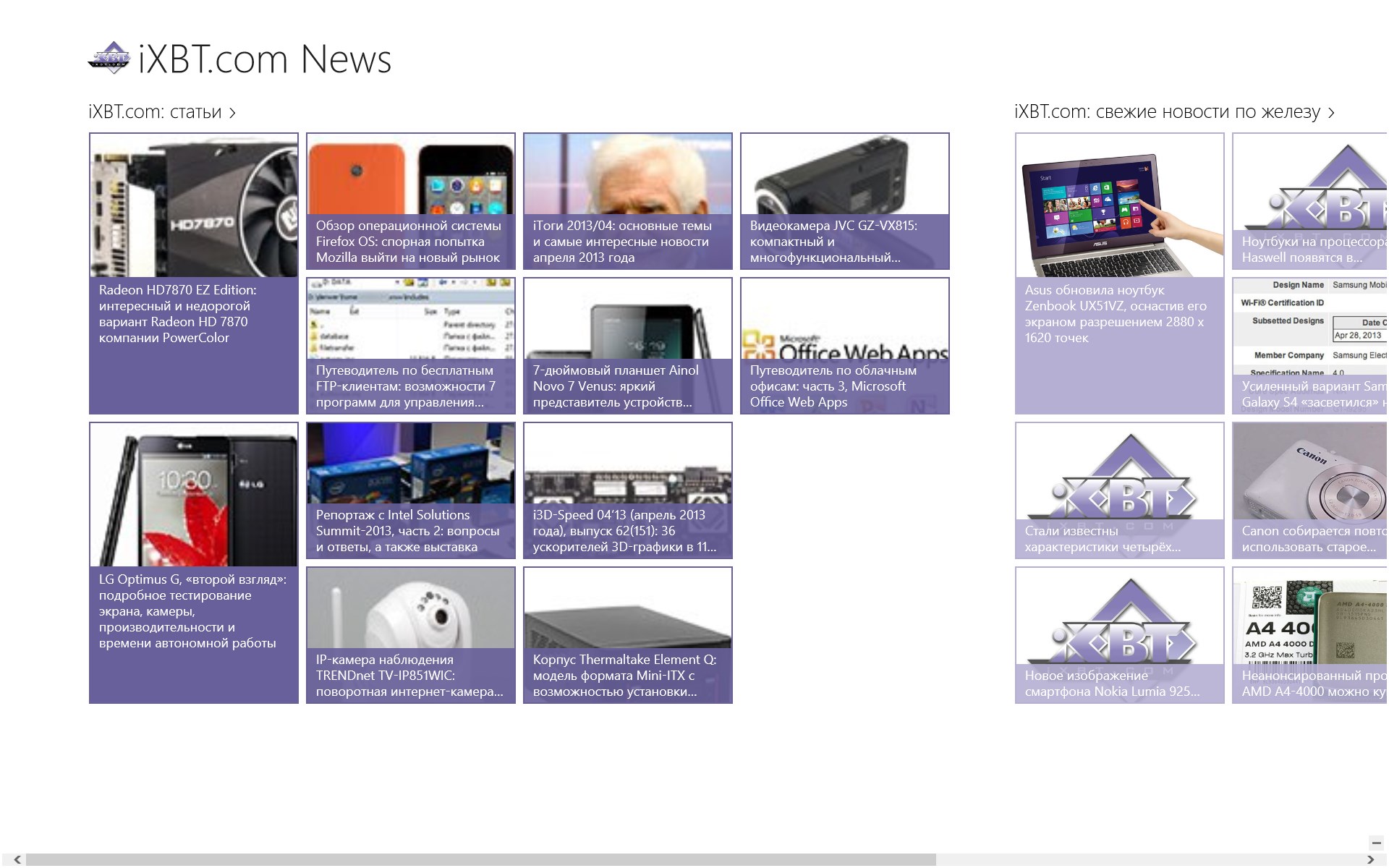
Task: Open the TRENDnet TV-IP851WIC camera article
Action: point(411,635)
